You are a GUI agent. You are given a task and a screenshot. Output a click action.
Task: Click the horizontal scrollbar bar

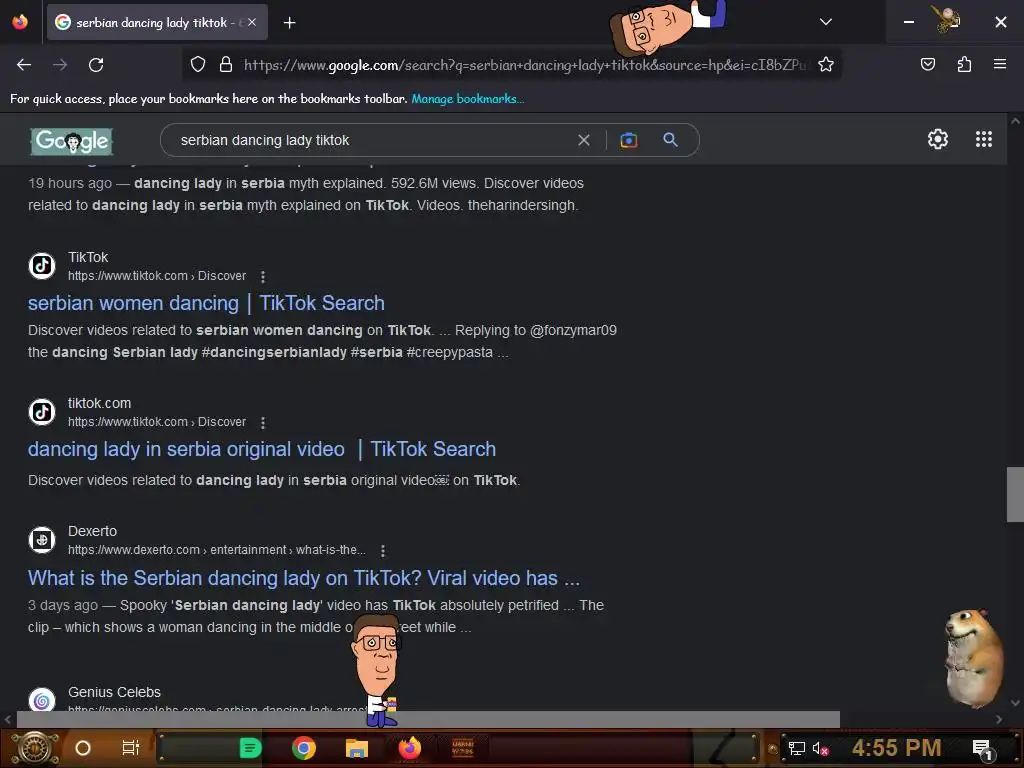(428, 719)
